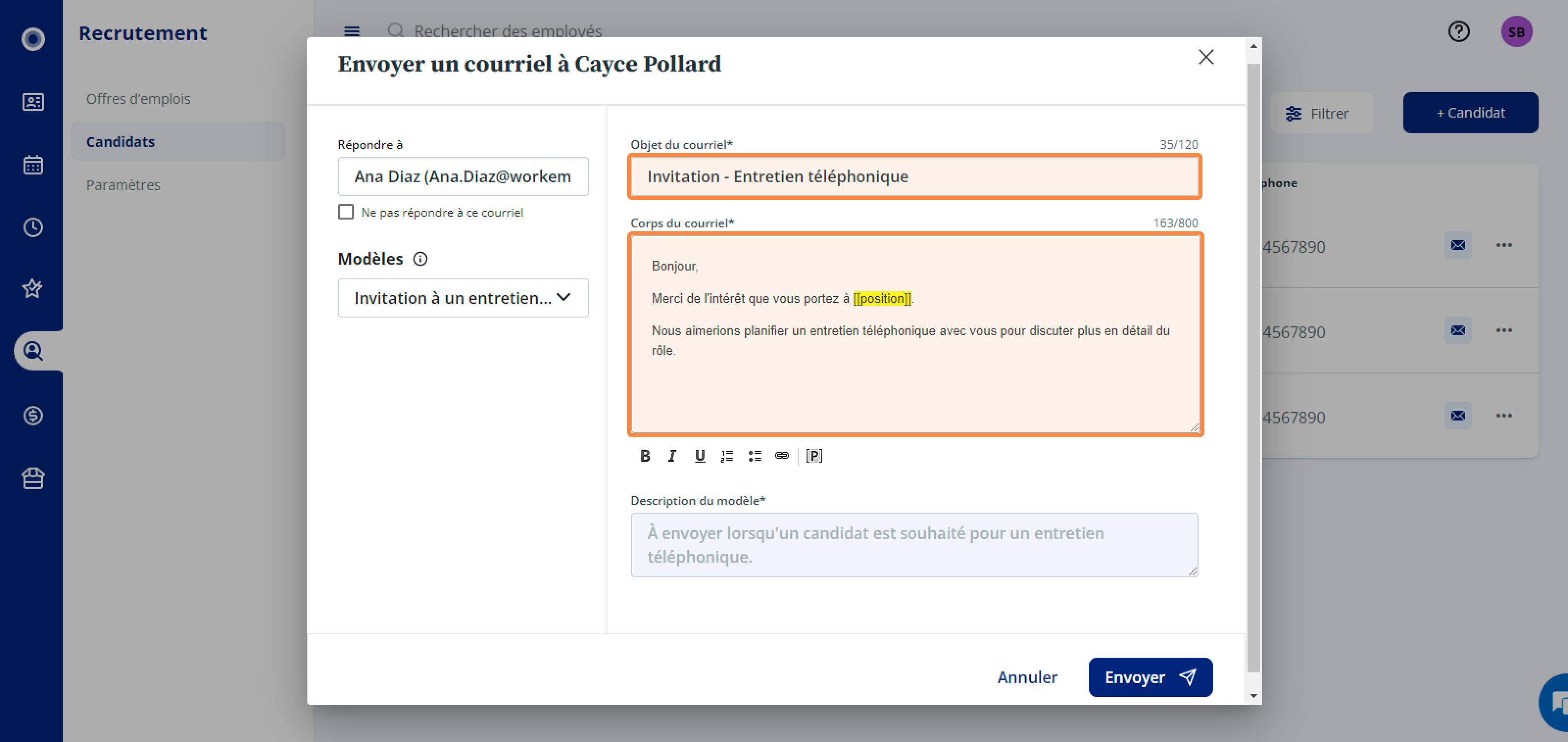Image resolution: width=1568 pixels, height=742 pixels.
Task: Click the Description du modèle textarea
Action: [x=914, y=545]
